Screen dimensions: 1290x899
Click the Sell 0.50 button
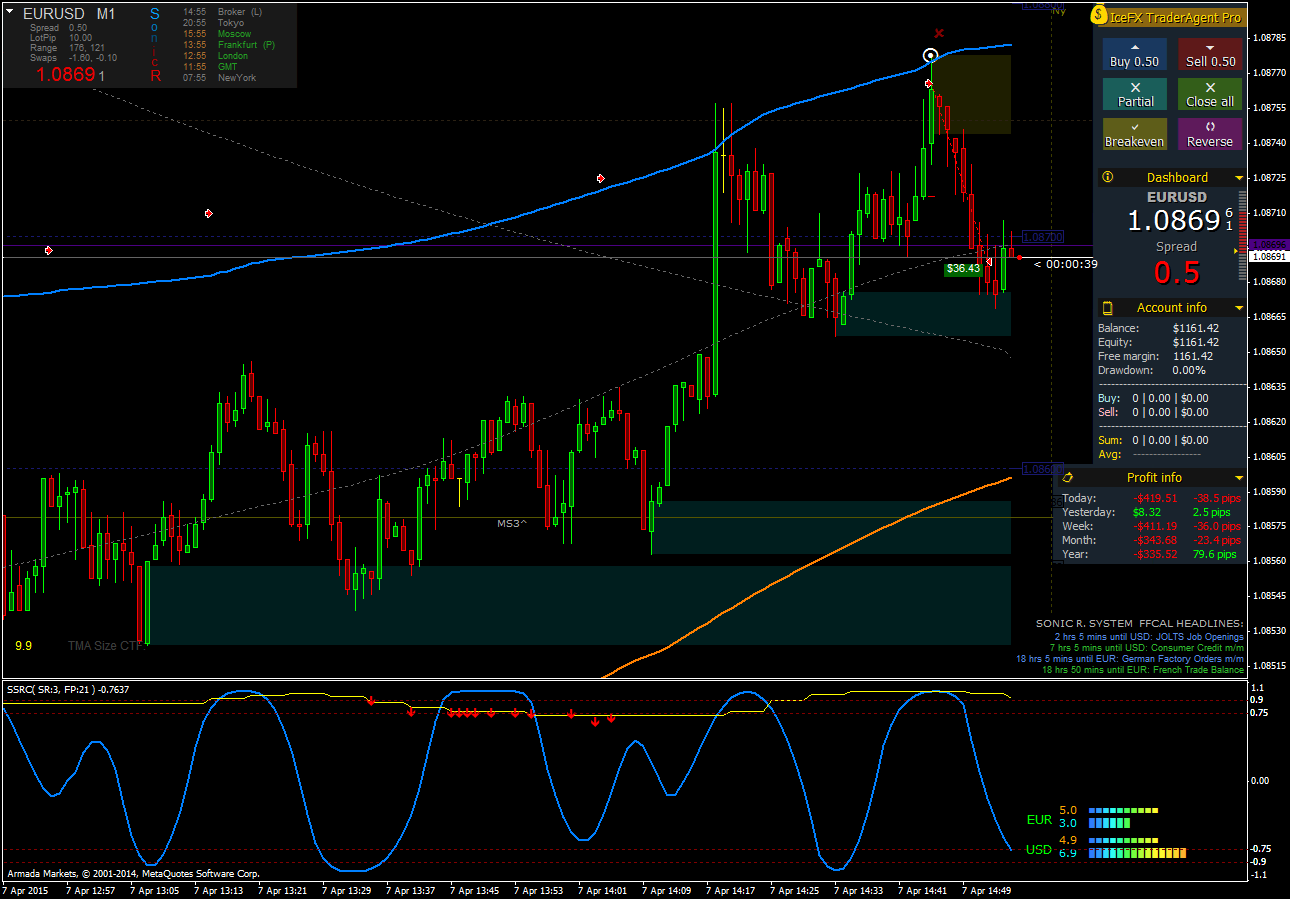pyautogui.click(x=1210, y=54)
